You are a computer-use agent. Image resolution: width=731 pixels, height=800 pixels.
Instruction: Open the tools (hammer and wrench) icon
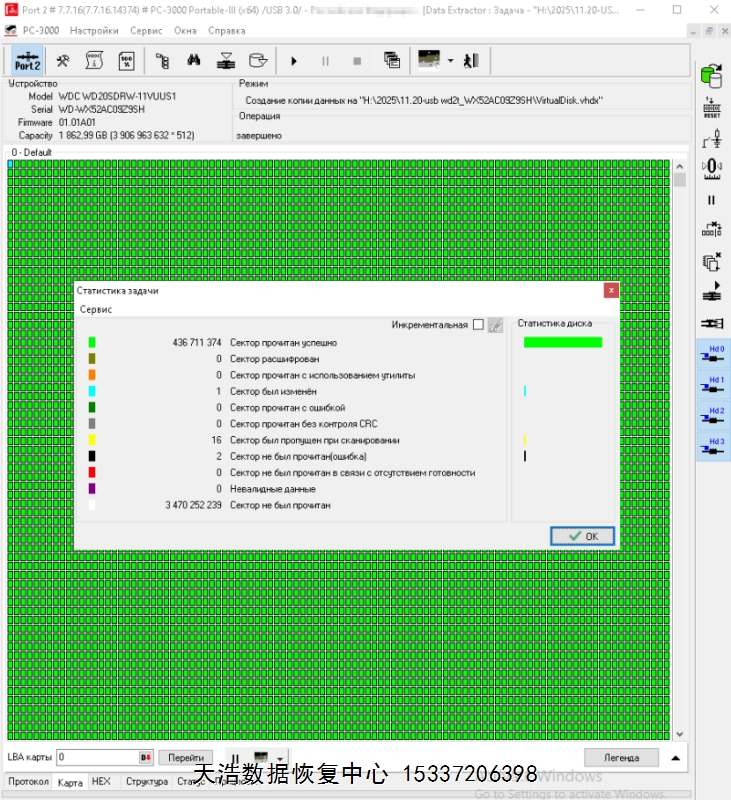(x=62, y=60)
